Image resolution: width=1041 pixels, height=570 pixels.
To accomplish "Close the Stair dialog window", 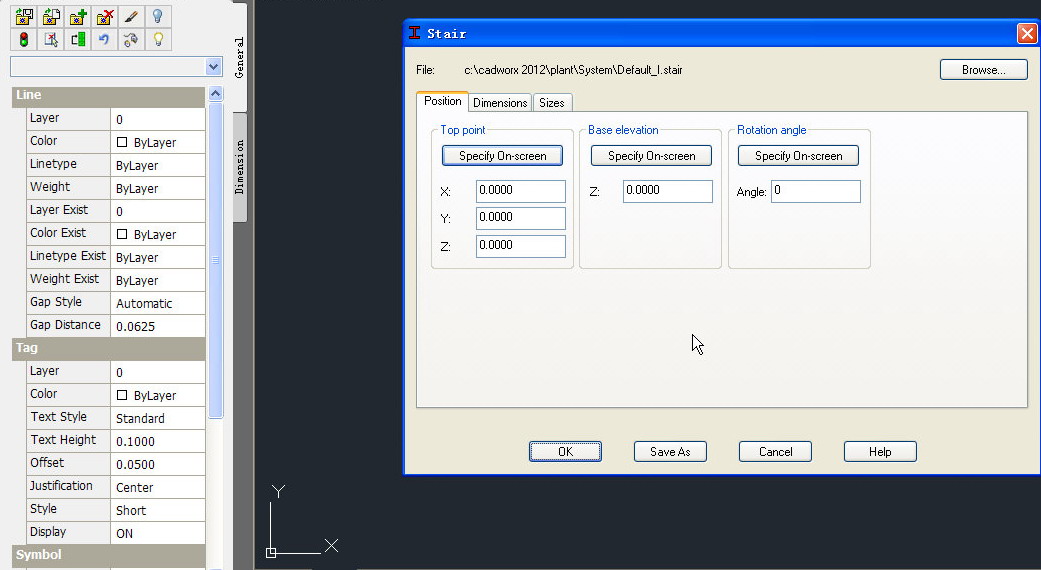I will click(x=1026, y=34).
